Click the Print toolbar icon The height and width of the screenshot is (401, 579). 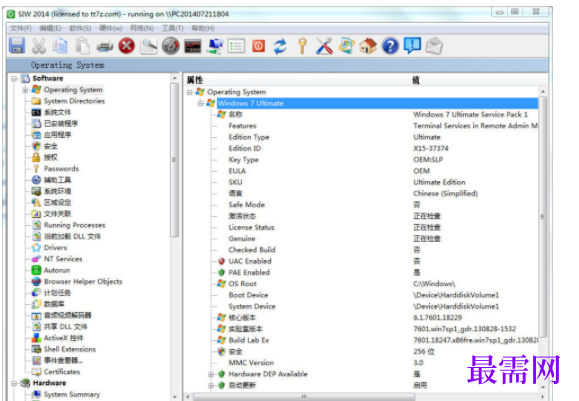coord(105,47)
